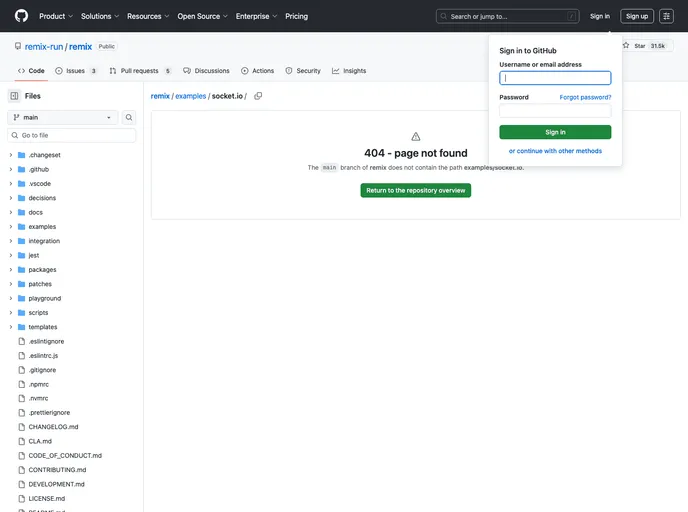This screenshot has width=688, height=512.
Task: Open the .prettierignore file
Action: tap(49, 413)
